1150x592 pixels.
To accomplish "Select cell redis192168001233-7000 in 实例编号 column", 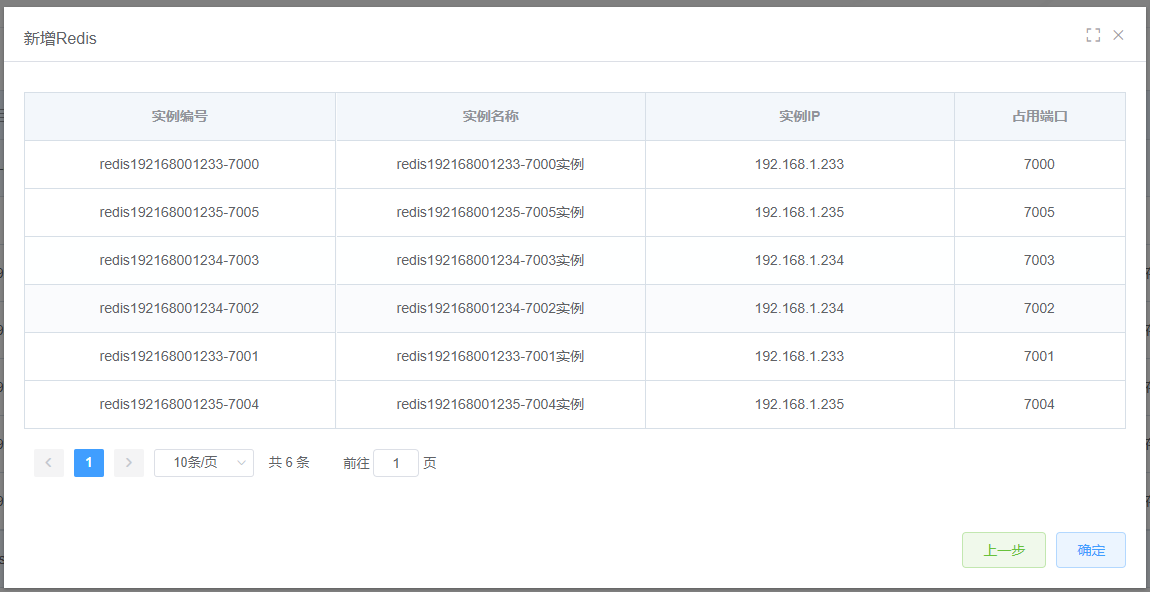I will tap(180, 164).
